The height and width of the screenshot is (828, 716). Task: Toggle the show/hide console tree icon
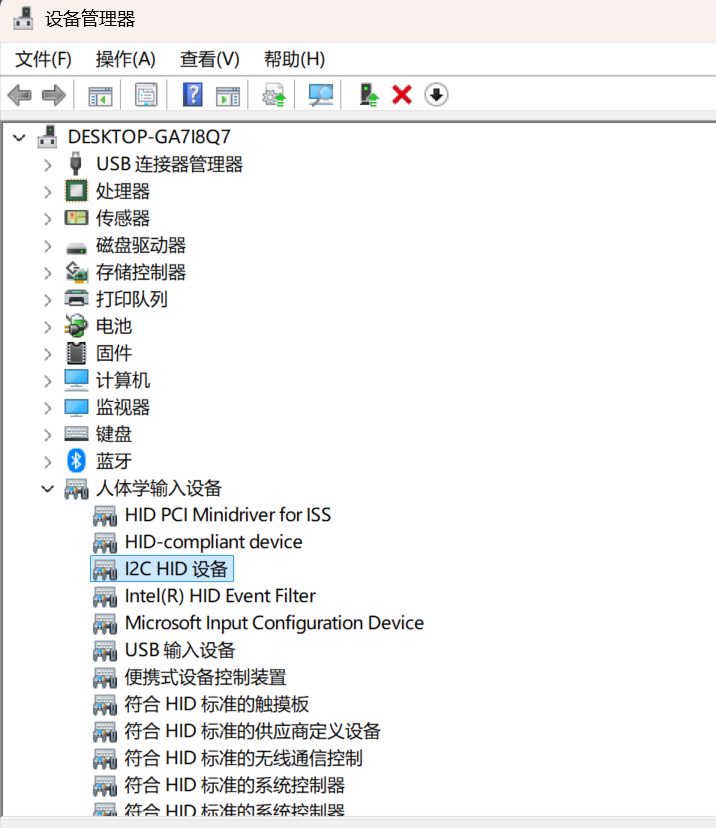click(100, 96)
